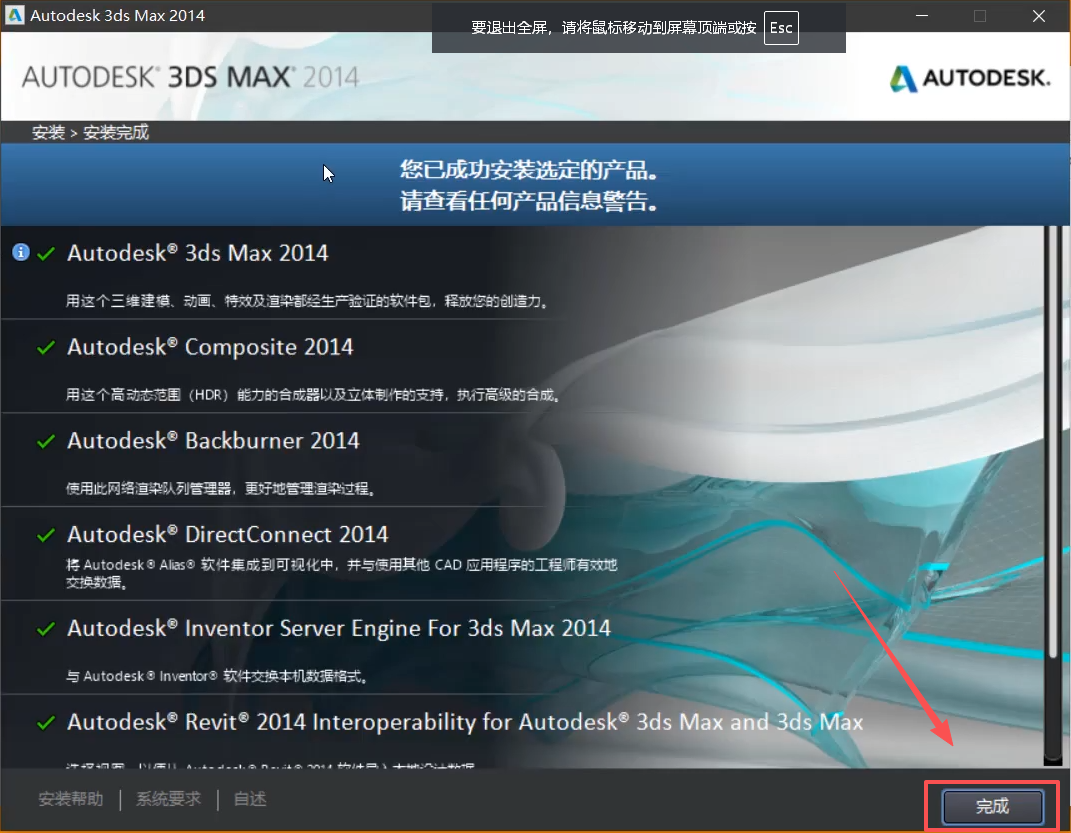This screenshot has width=1071, height=833.
Task: Open the 安装帮助 link
Action: tap(70, 800)
